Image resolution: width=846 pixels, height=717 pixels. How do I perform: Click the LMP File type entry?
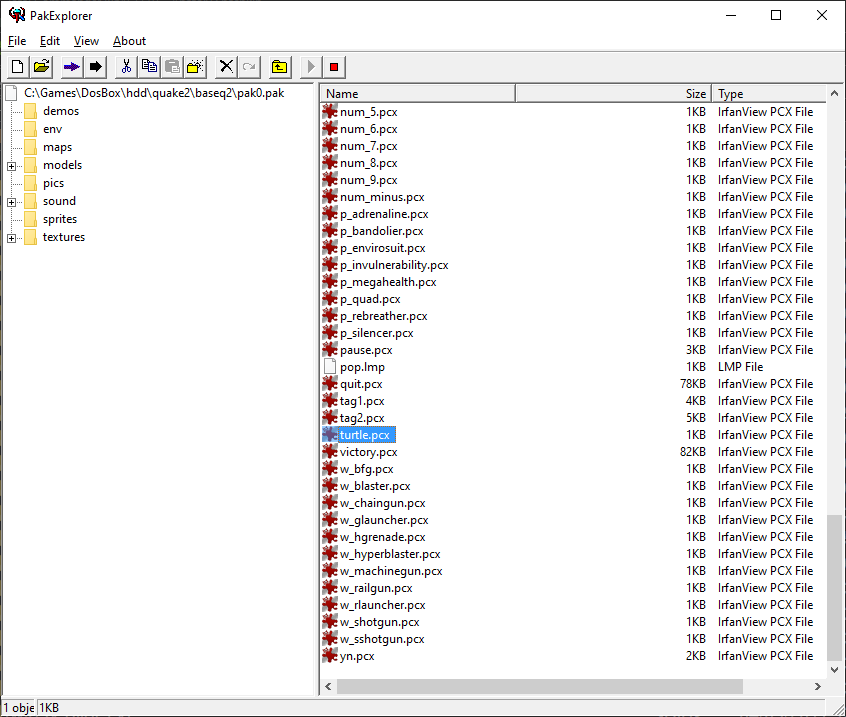coord(740,367)
